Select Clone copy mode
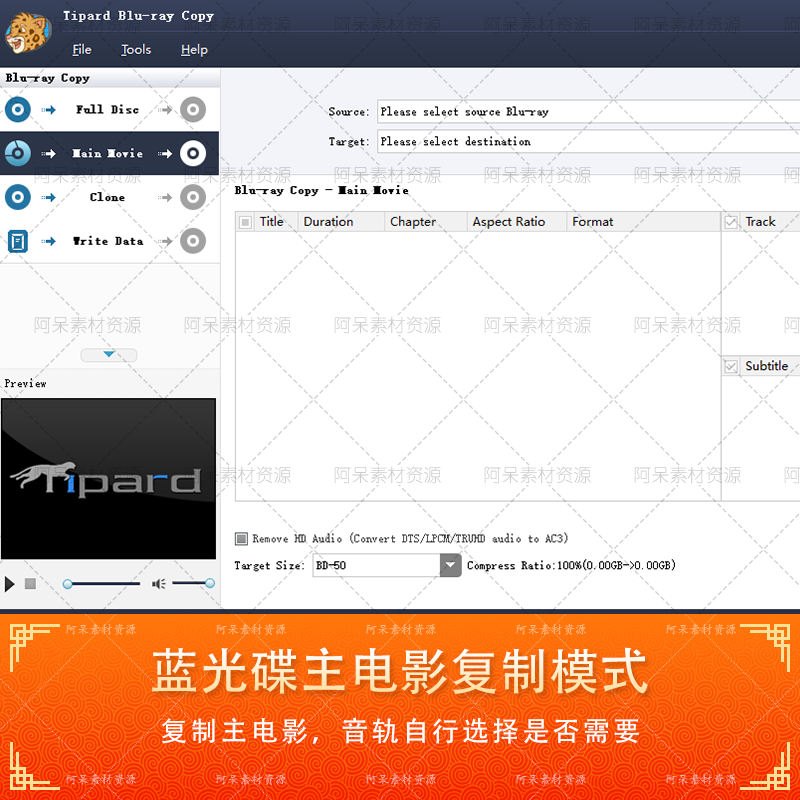 coord(108,197)
